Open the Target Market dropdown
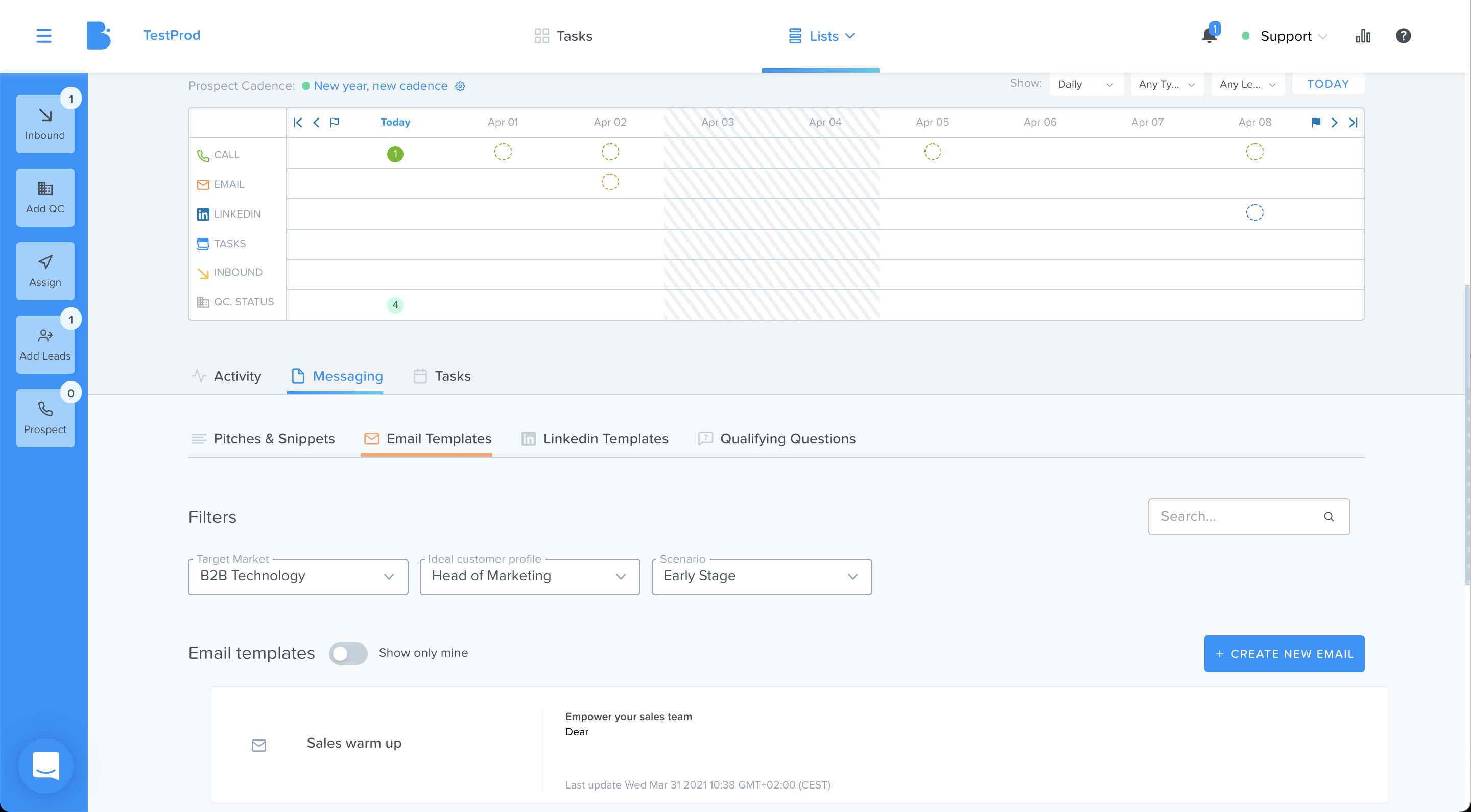Image resolution: width=1471 pixels, height=812 pixels. point(297,577)
